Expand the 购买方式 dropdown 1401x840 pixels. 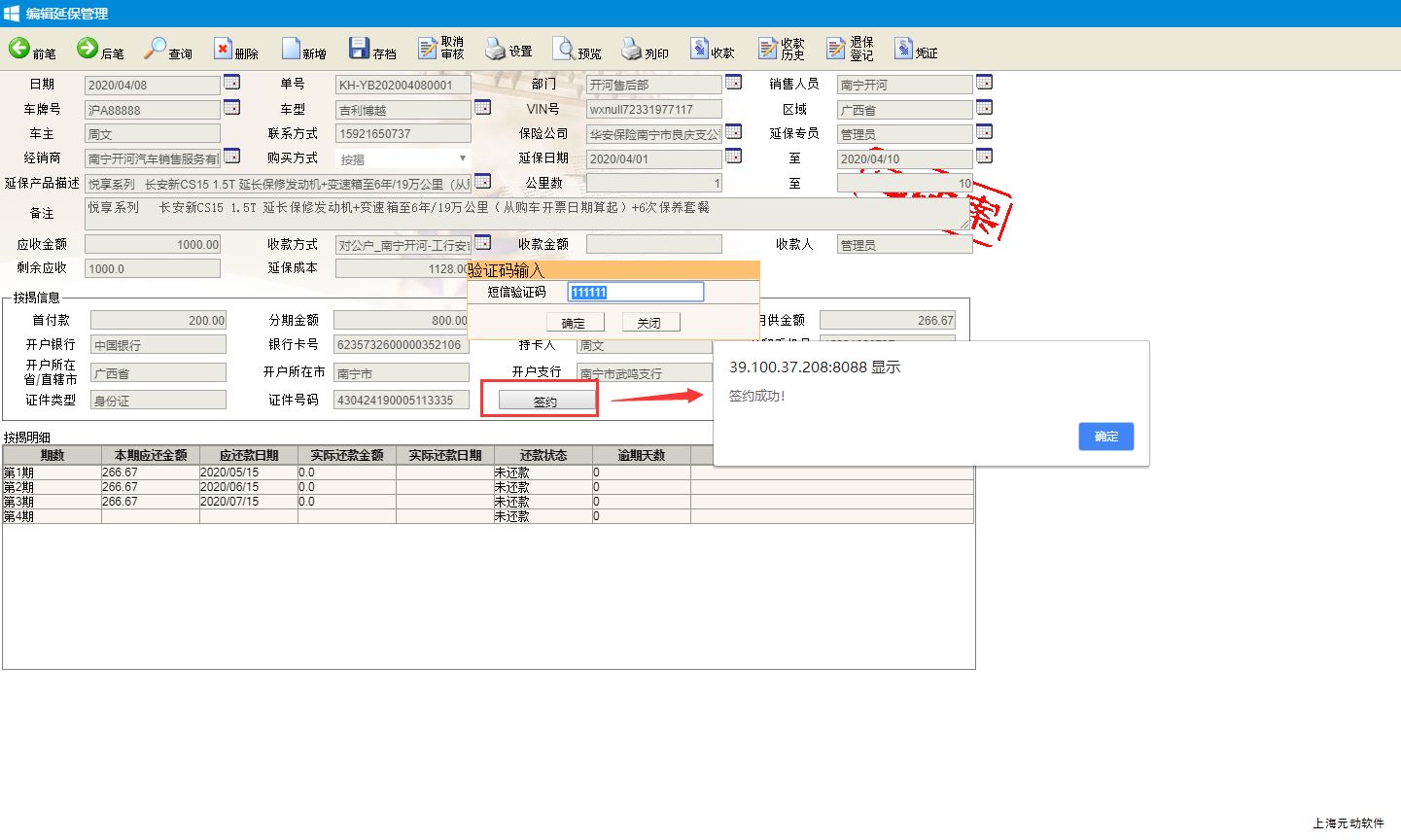tap(462, 158)
